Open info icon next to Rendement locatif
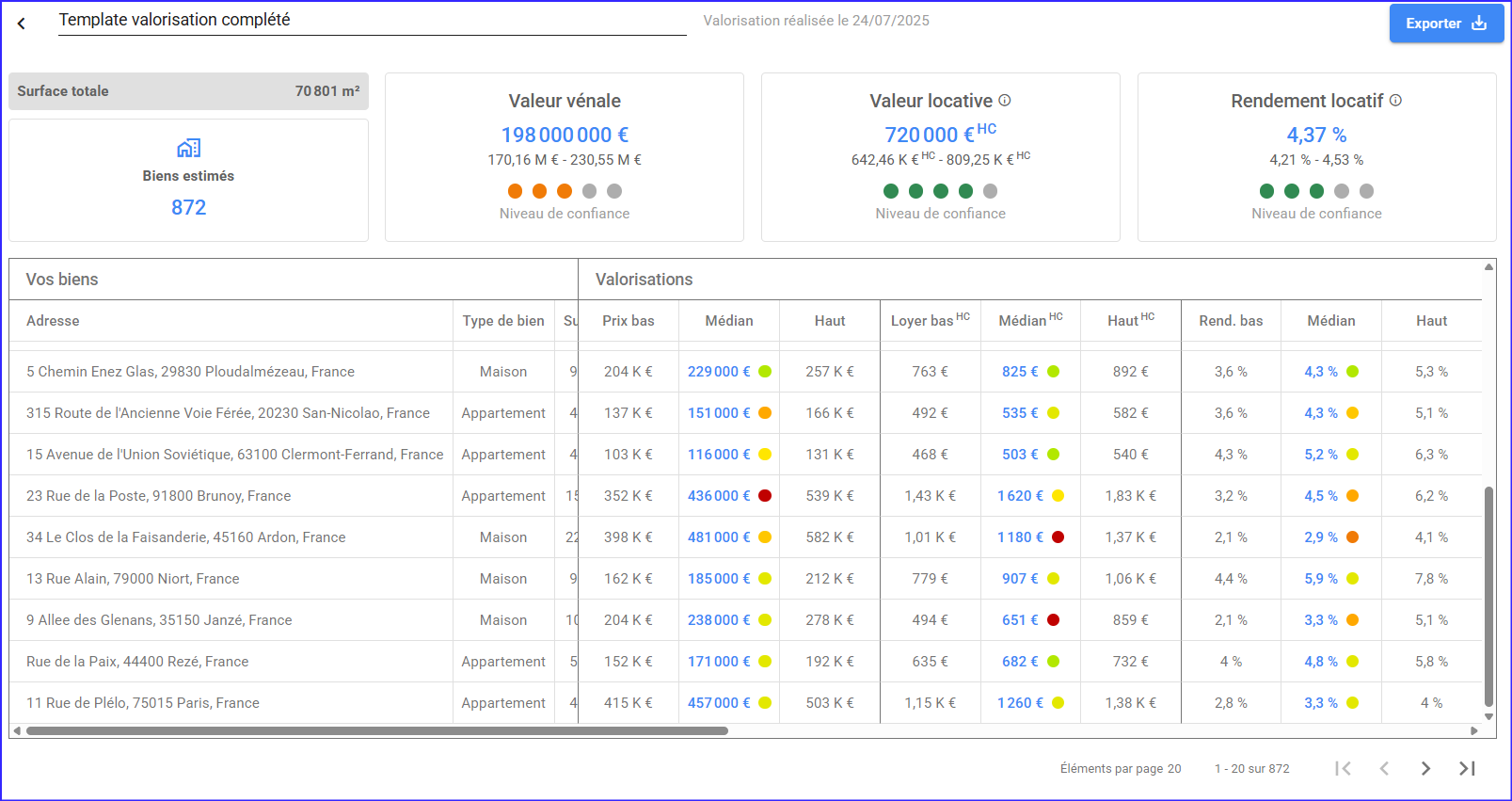1512x801 pixels. 1395,100
